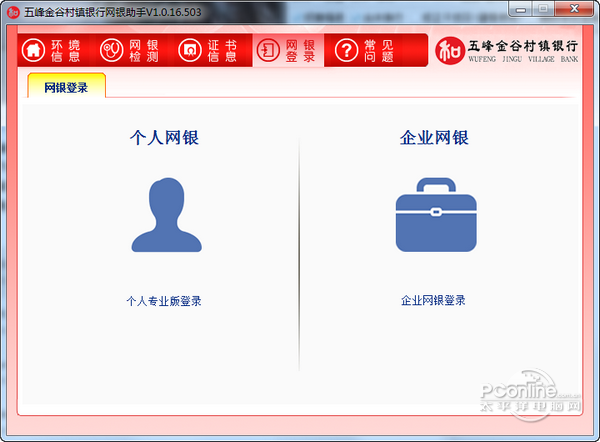
Task: Click the app icon in title bar
Action: (13, 12)
